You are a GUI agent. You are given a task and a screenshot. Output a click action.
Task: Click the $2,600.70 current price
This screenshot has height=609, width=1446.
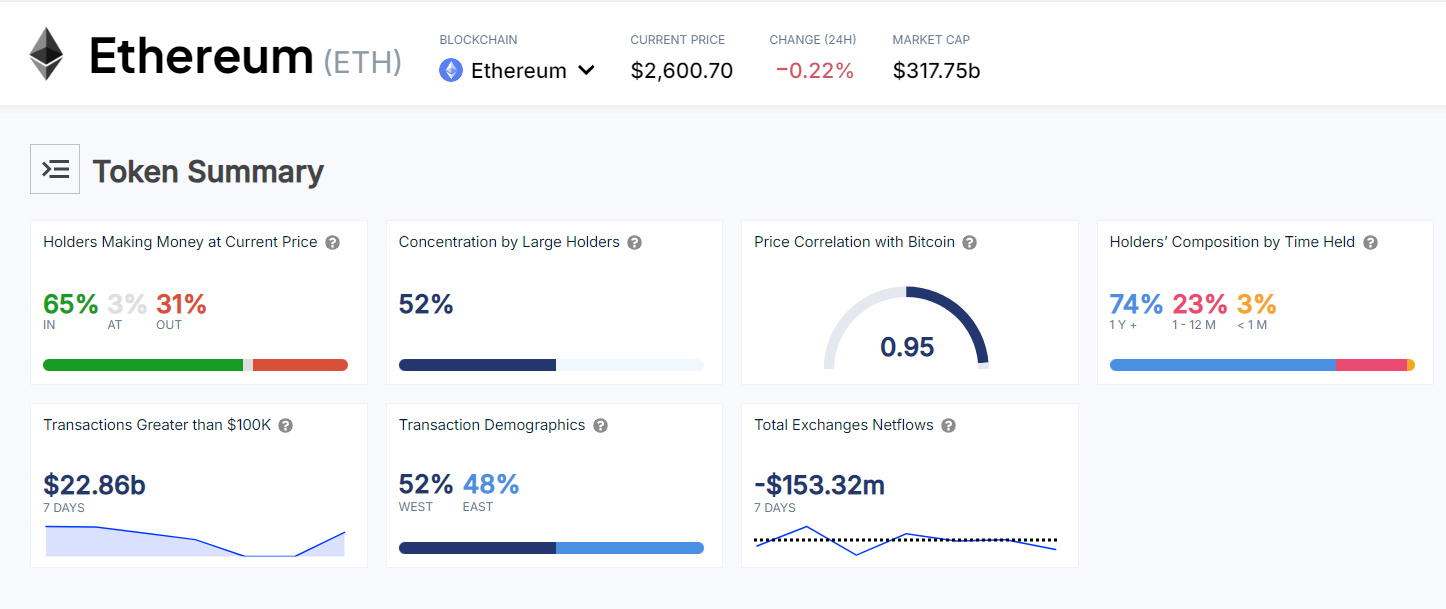(682, 71)
